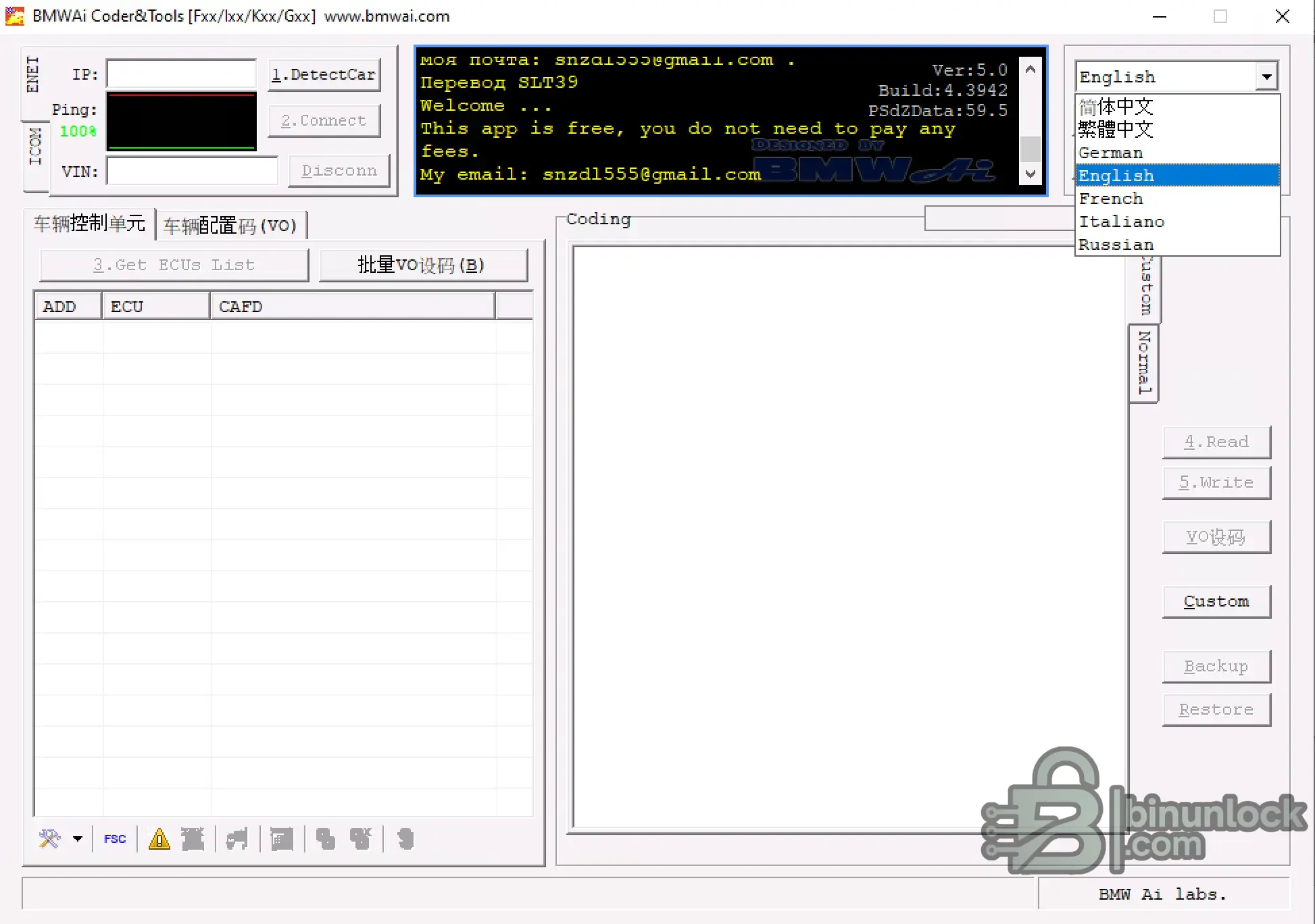
Task: Click the 批量VO设码(B) button
Action: click(422, 265)
